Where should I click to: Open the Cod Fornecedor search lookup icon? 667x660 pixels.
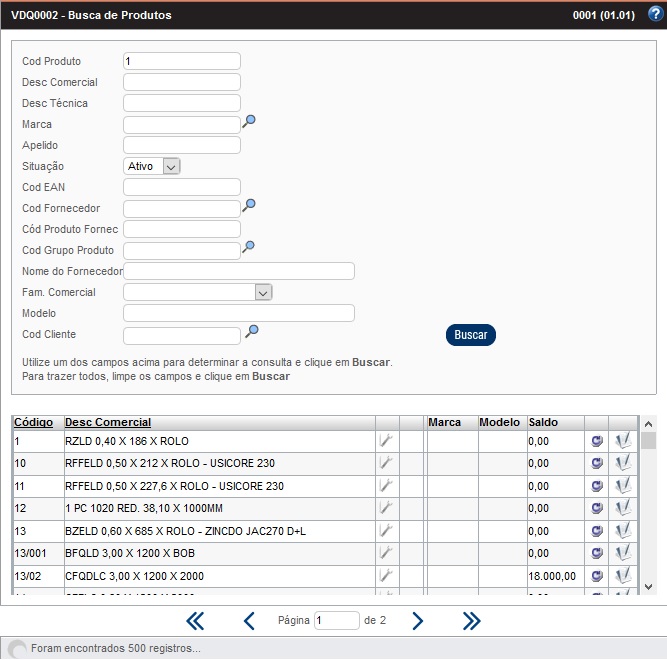click(250, 205)
